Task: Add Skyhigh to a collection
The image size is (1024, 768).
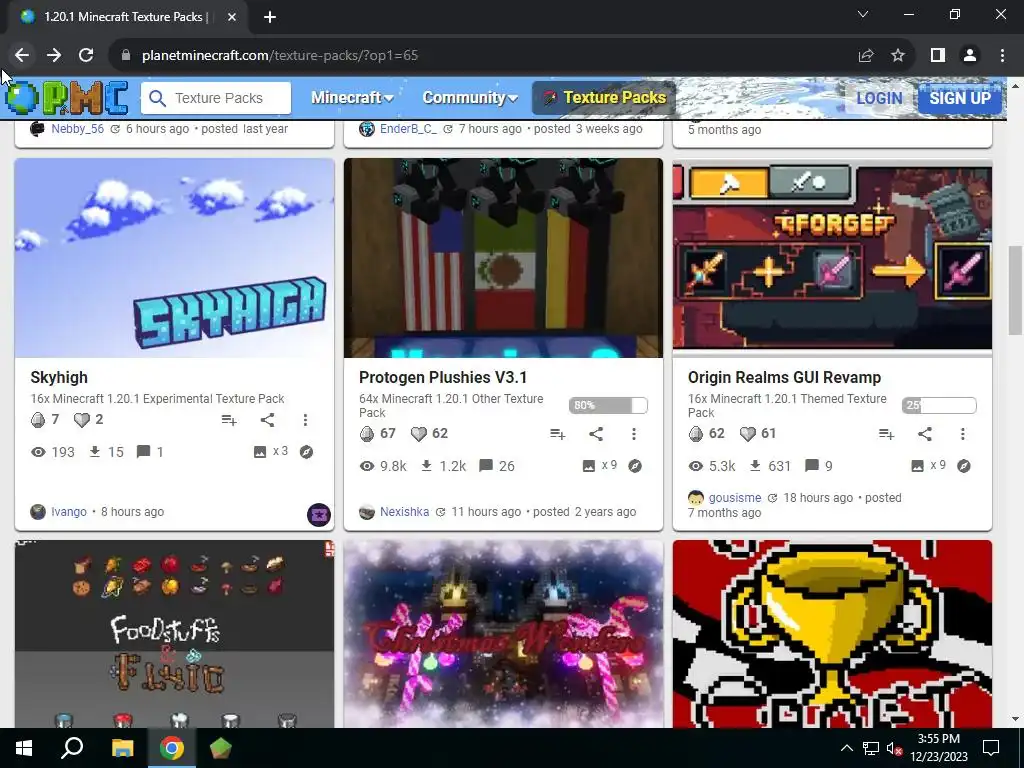Action: [229, 420]
